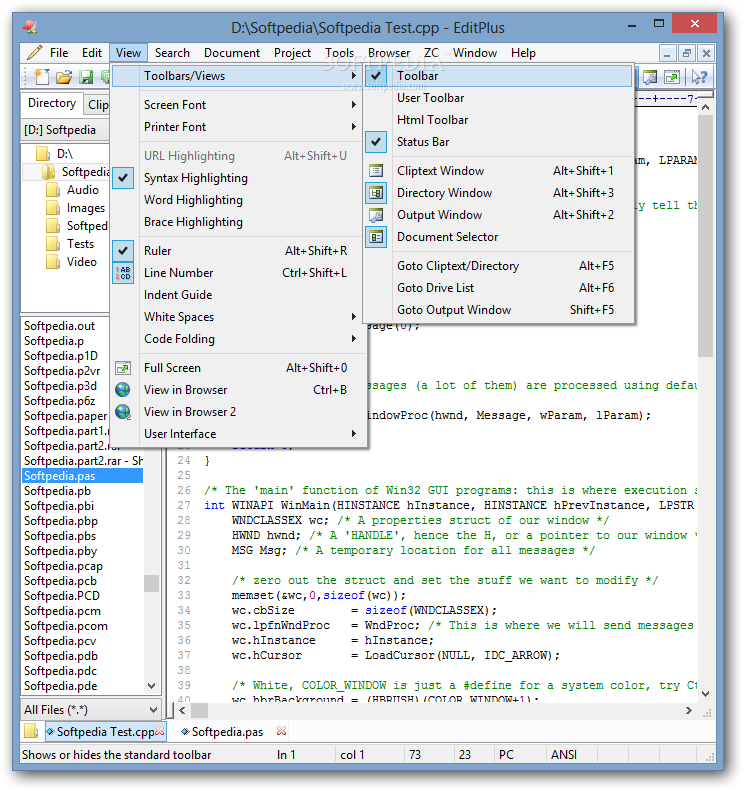Image resolution: width=744 pixels, height=791 pixels.
Task: Toggle the Toolbar checkmark option
Action: pyautogui.click(x=498, y=76)
